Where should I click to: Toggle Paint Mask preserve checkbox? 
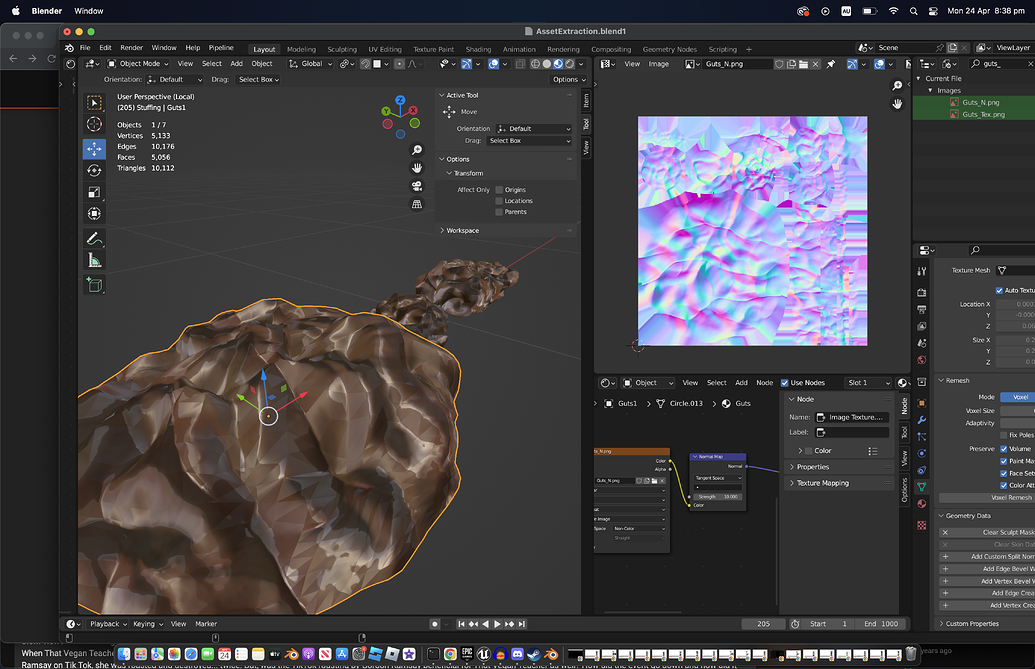pos(1004,461)
